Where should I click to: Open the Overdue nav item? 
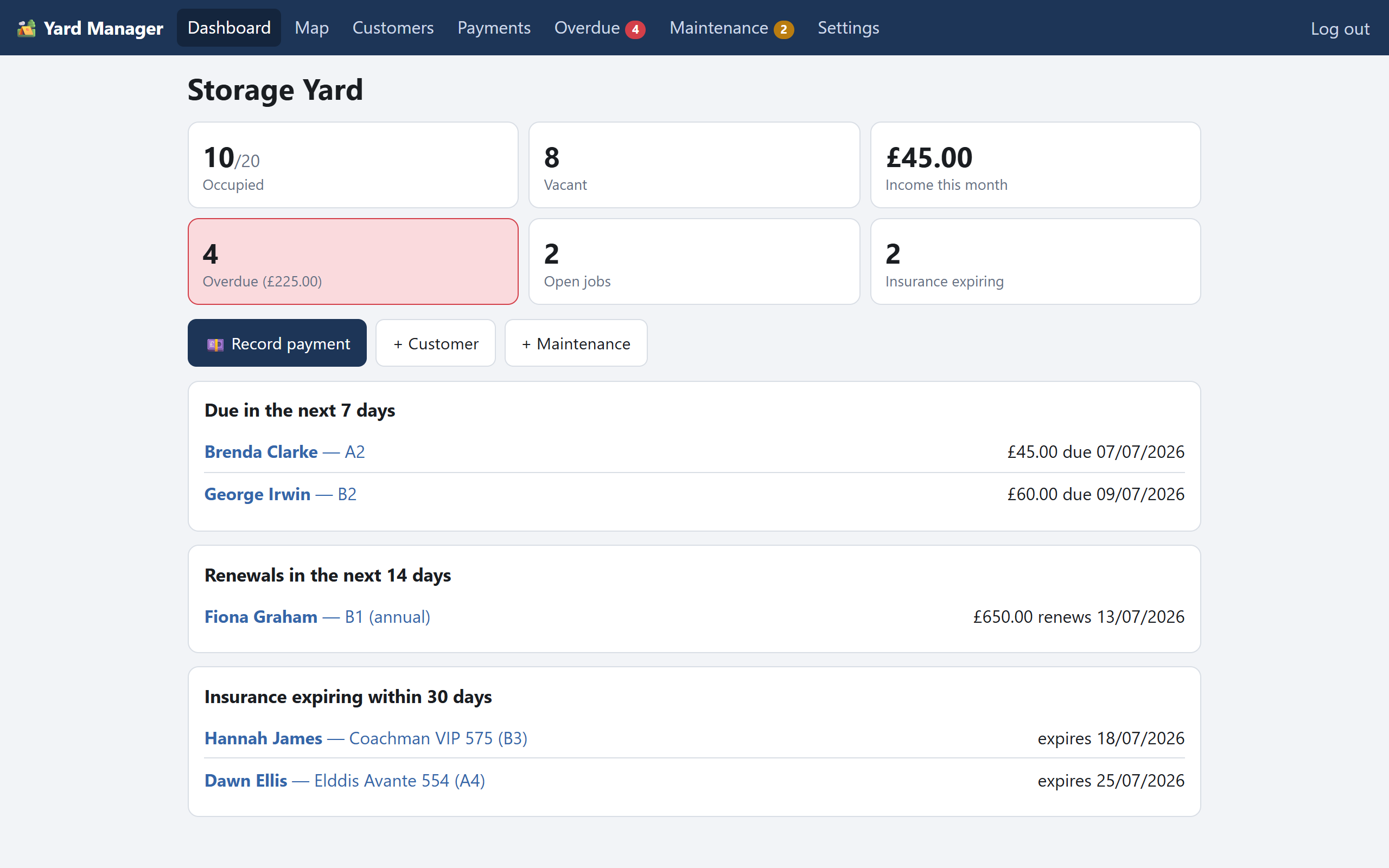[x=600, y=28]
